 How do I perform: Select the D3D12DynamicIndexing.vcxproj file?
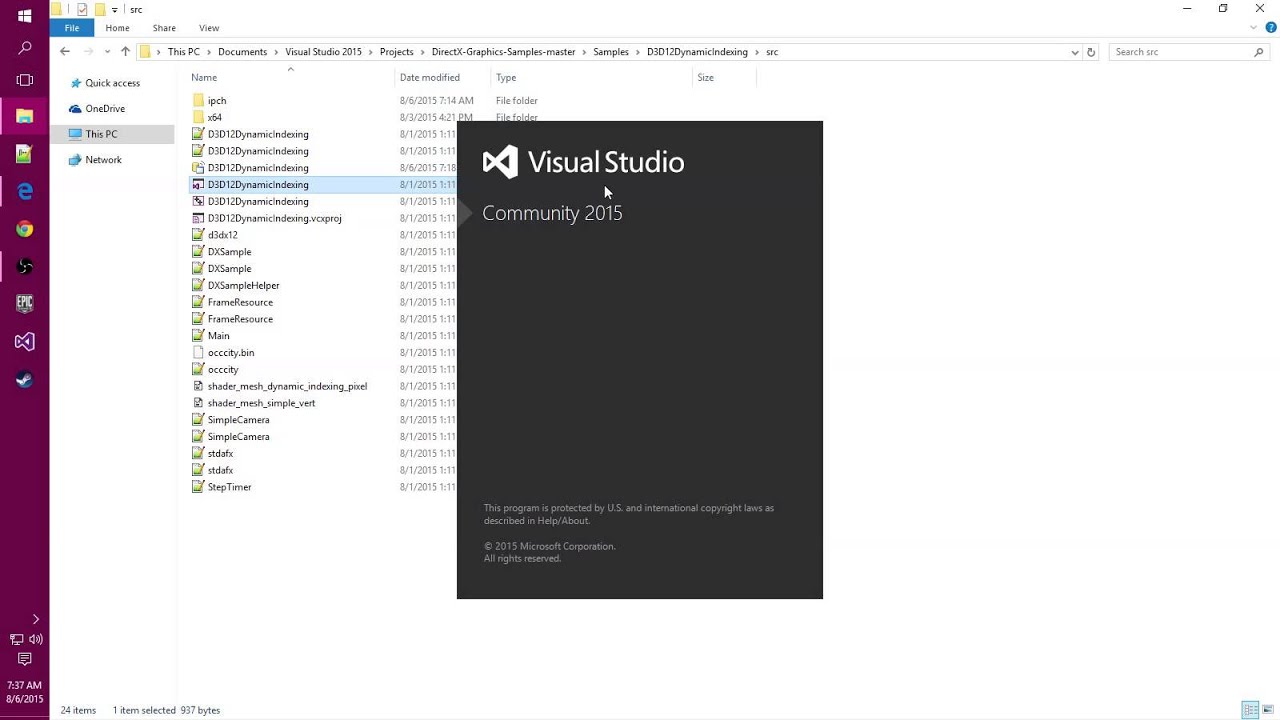(x=274, y=218)
